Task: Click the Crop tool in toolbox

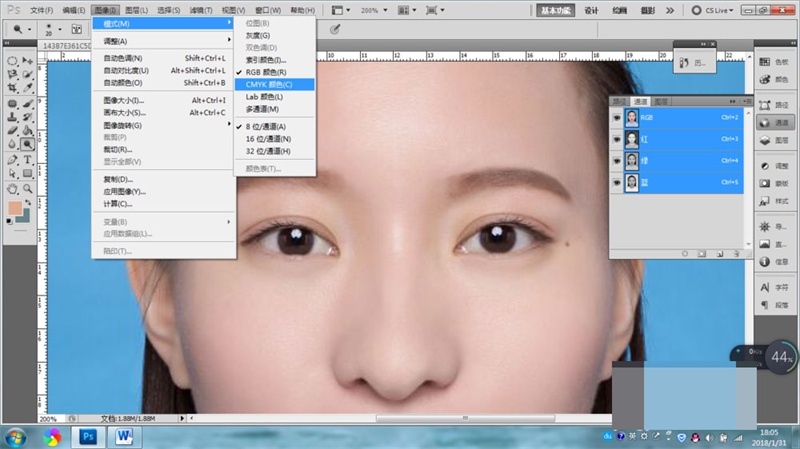Action: [x=12, y=88]
